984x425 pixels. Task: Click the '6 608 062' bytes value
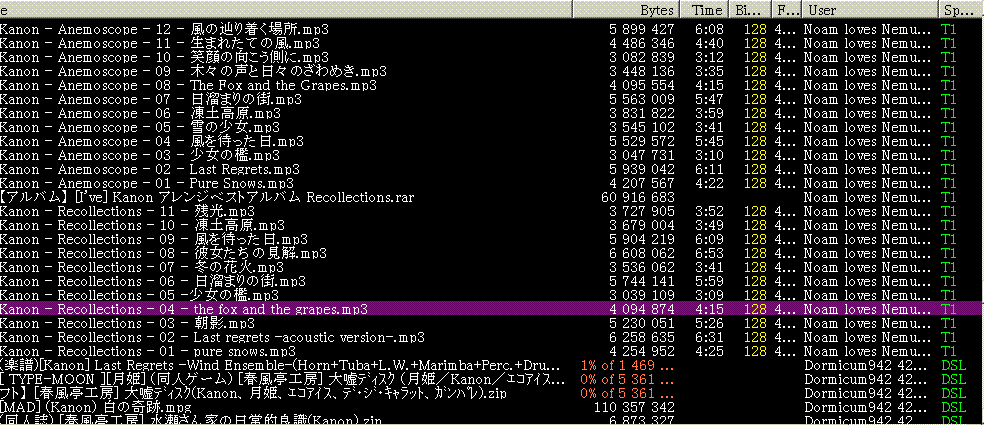[x=642, y=254]
